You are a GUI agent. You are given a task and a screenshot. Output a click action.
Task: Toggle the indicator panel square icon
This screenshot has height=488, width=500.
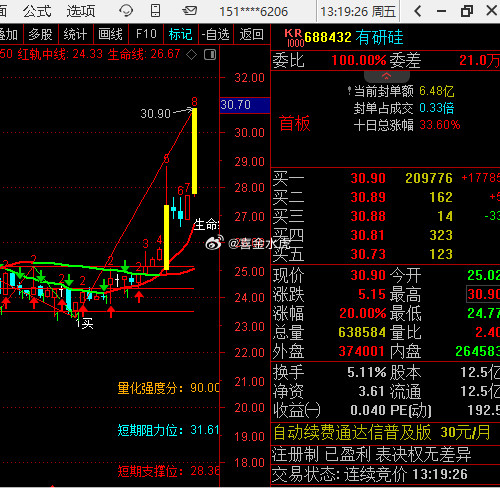coord(210,54)
